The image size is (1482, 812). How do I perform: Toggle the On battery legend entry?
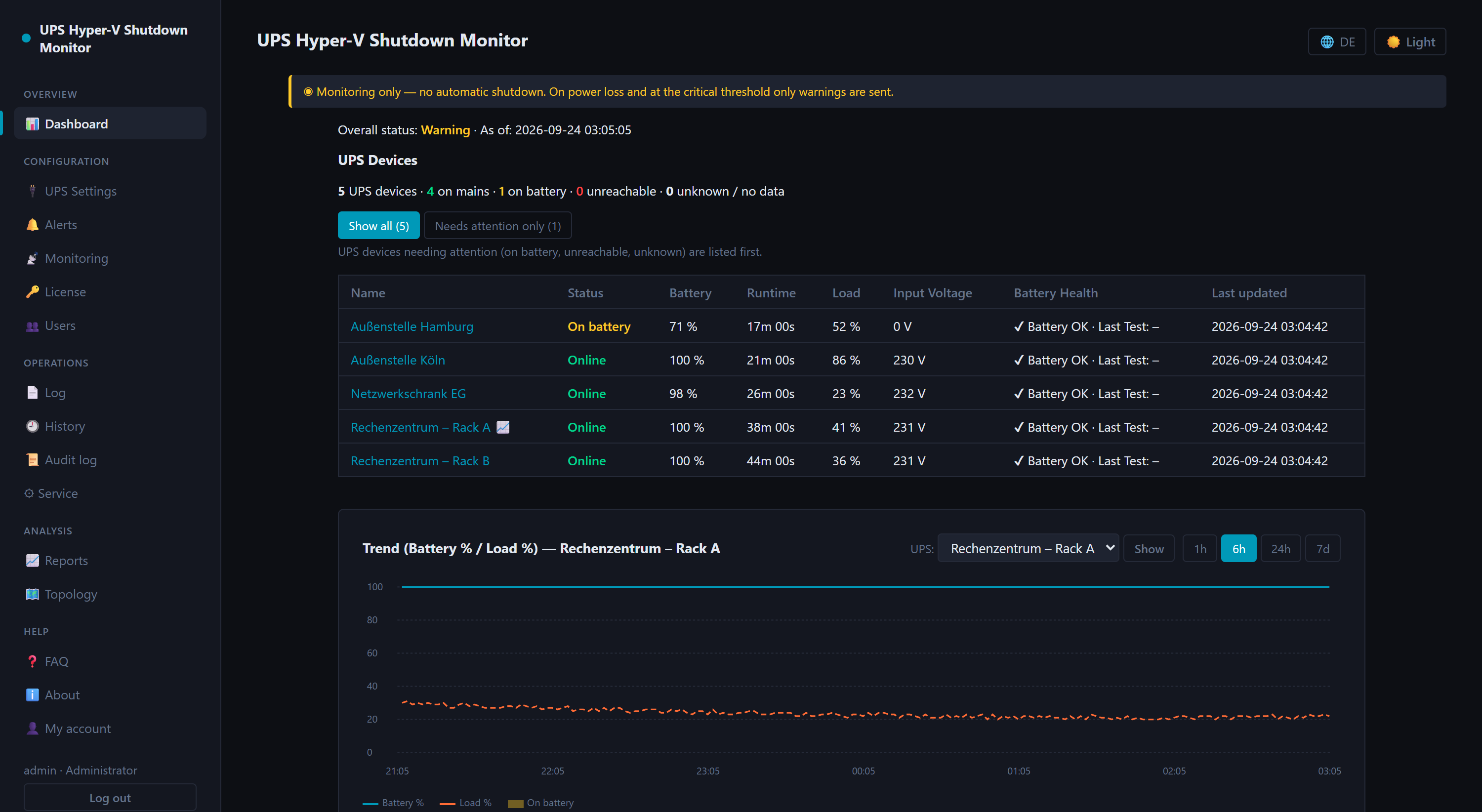click(x=541, y=803)
